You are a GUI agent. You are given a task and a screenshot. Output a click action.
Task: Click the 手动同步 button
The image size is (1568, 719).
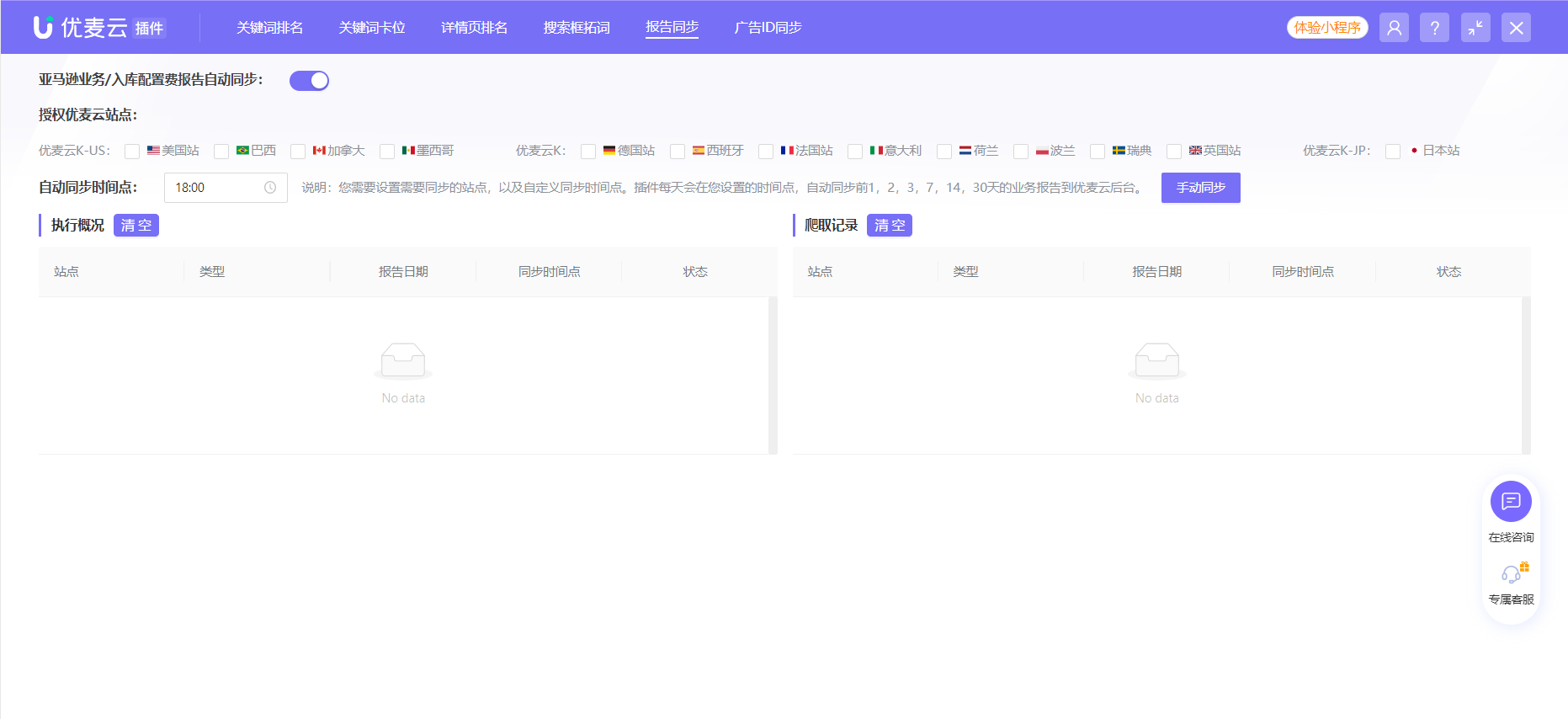pyautogui.click(x=1200, y=188)
